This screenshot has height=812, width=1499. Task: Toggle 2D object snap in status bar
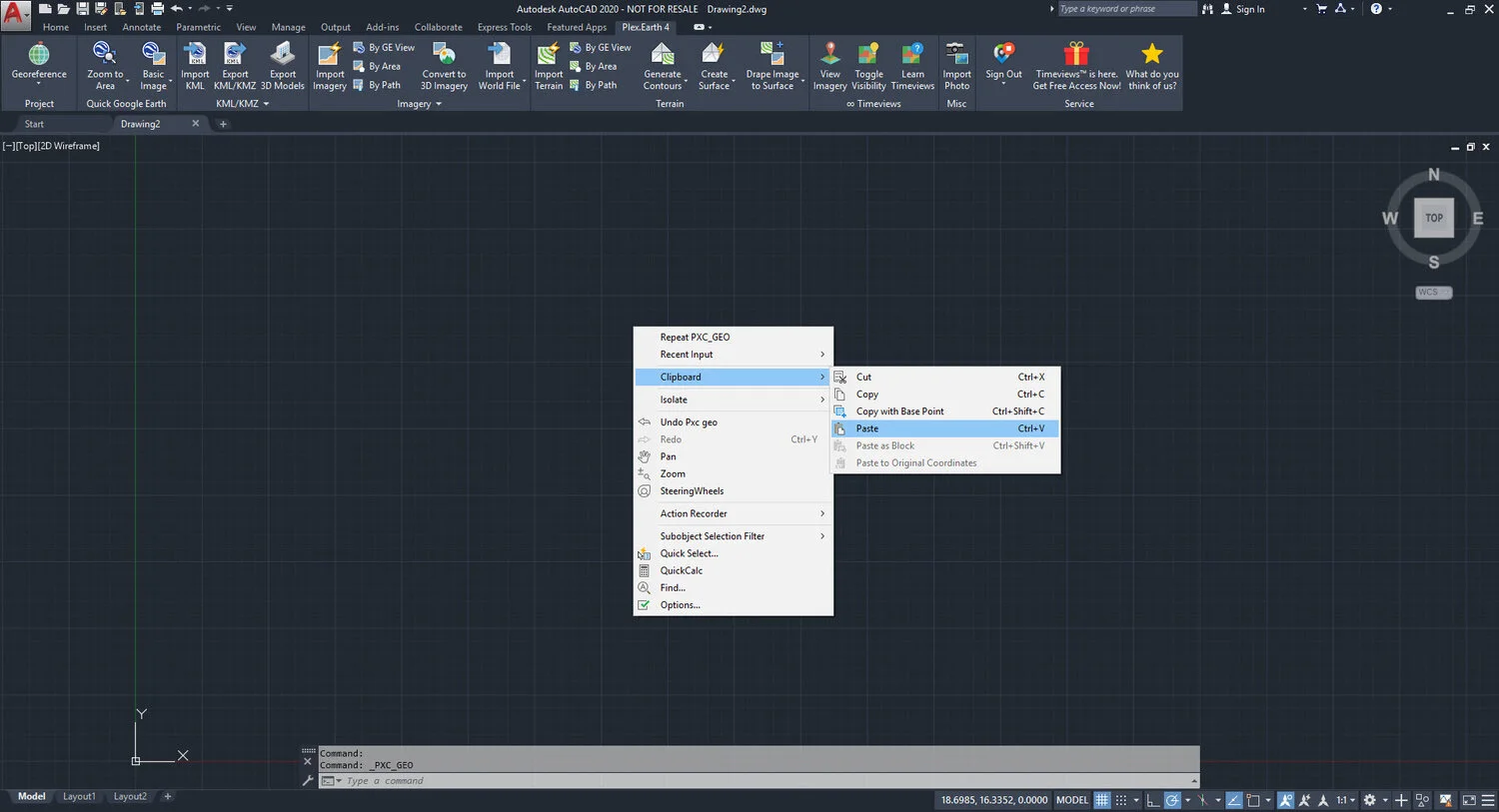click(1253, 800)
